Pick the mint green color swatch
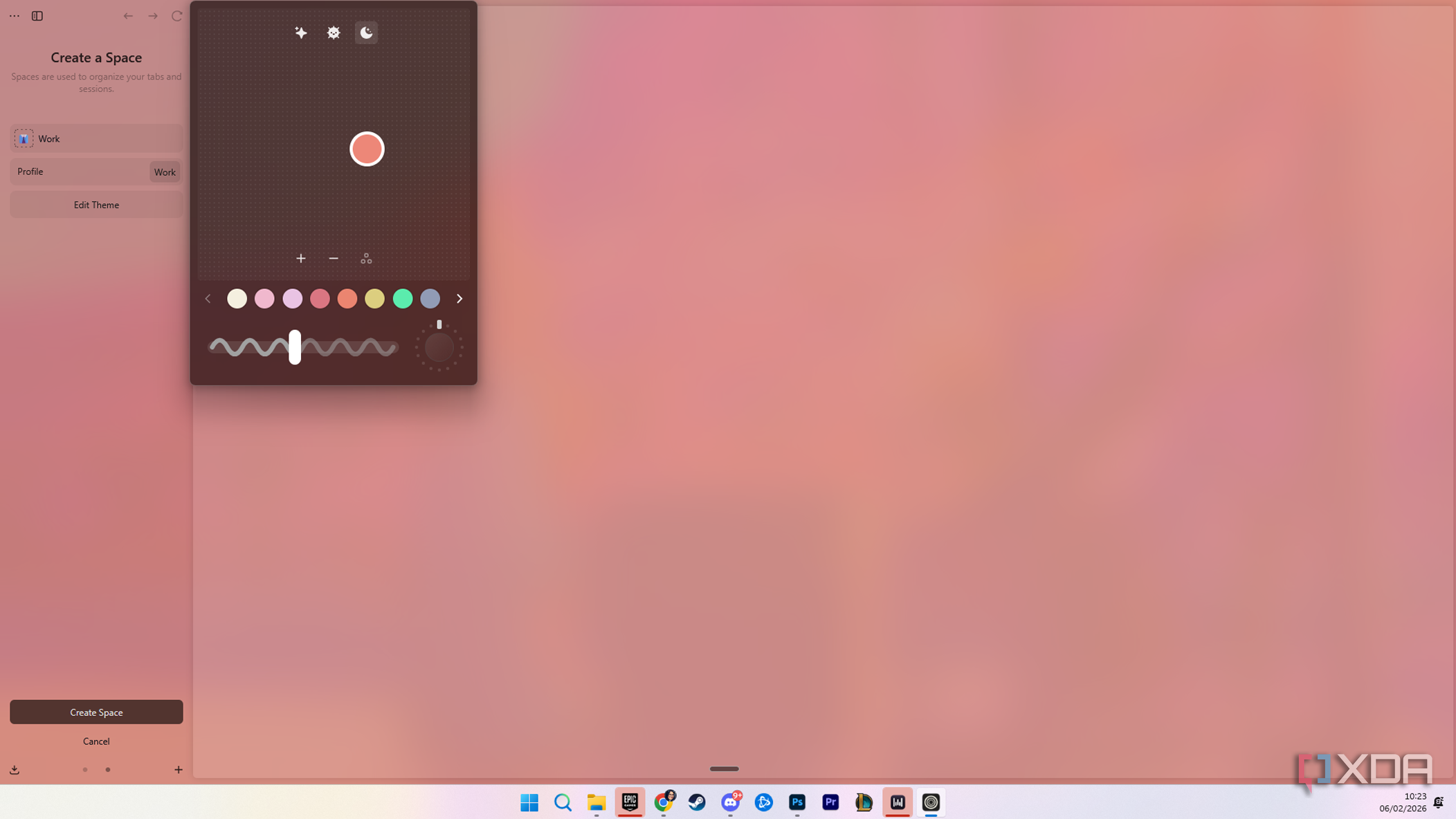Image resolution: width=1456 pixels, height=819 pixels. (x=403, y=299)
